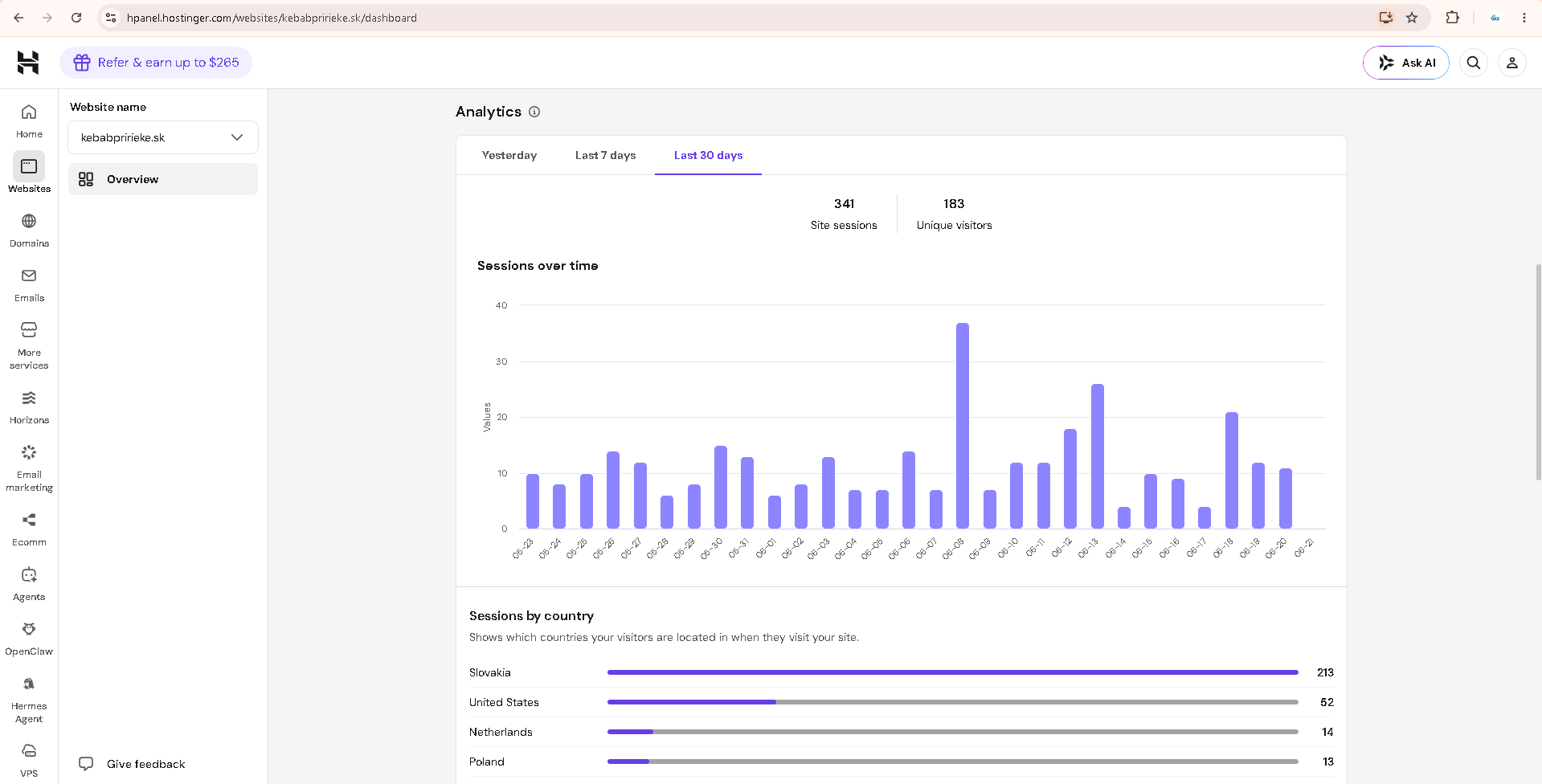Switch to the Yesterday tab
The image size is (1542, 784).
click(x=509, y=155)
